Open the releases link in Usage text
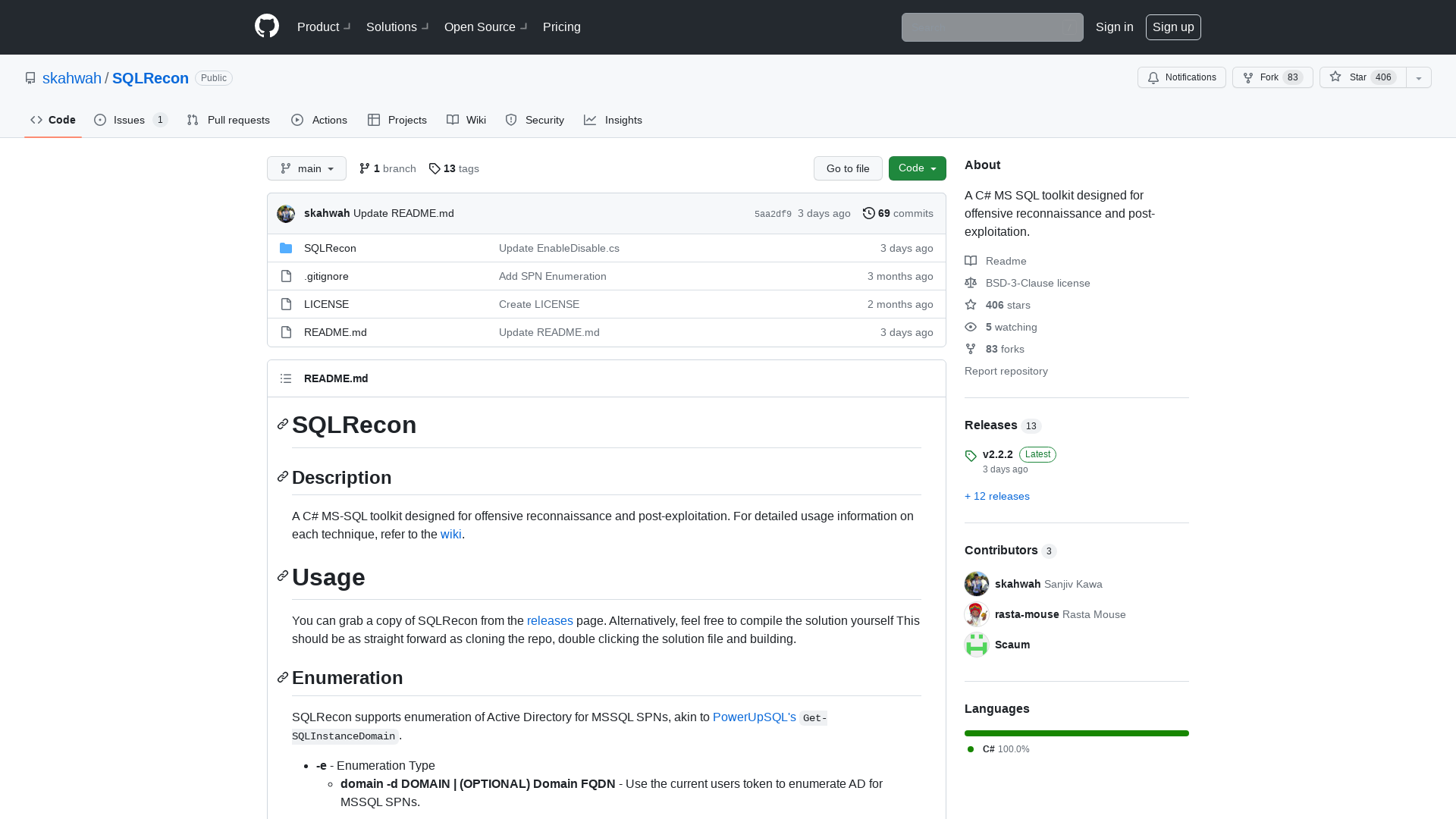This screenshot has width=1456, height=819. tap(550, 620)
